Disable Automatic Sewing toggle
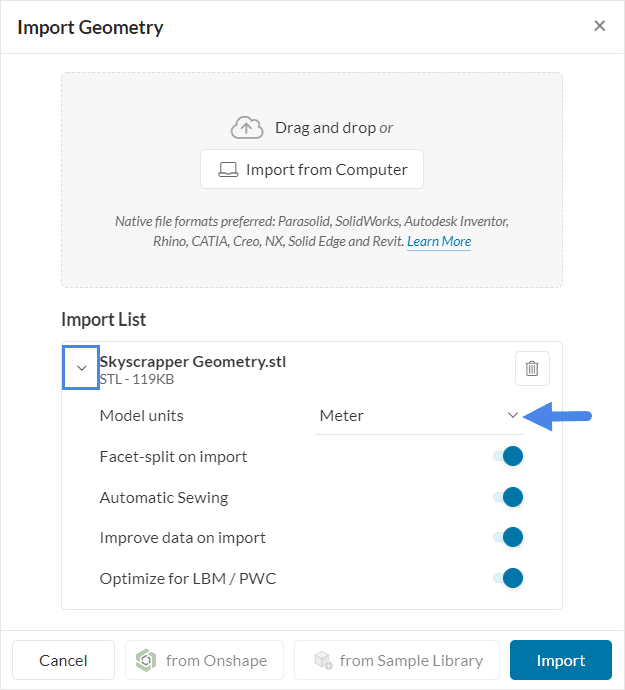The image size is (625, 690). pyautogui.click(x=509, y=497)
